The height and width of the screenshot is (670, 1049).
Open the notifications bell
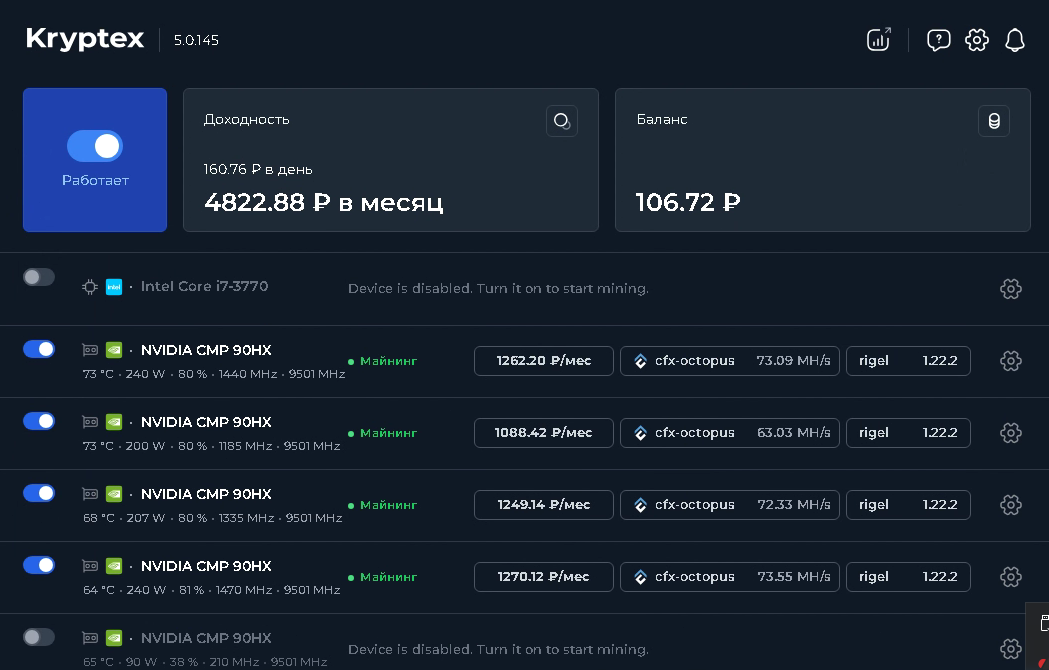(x=1015, y=40)
